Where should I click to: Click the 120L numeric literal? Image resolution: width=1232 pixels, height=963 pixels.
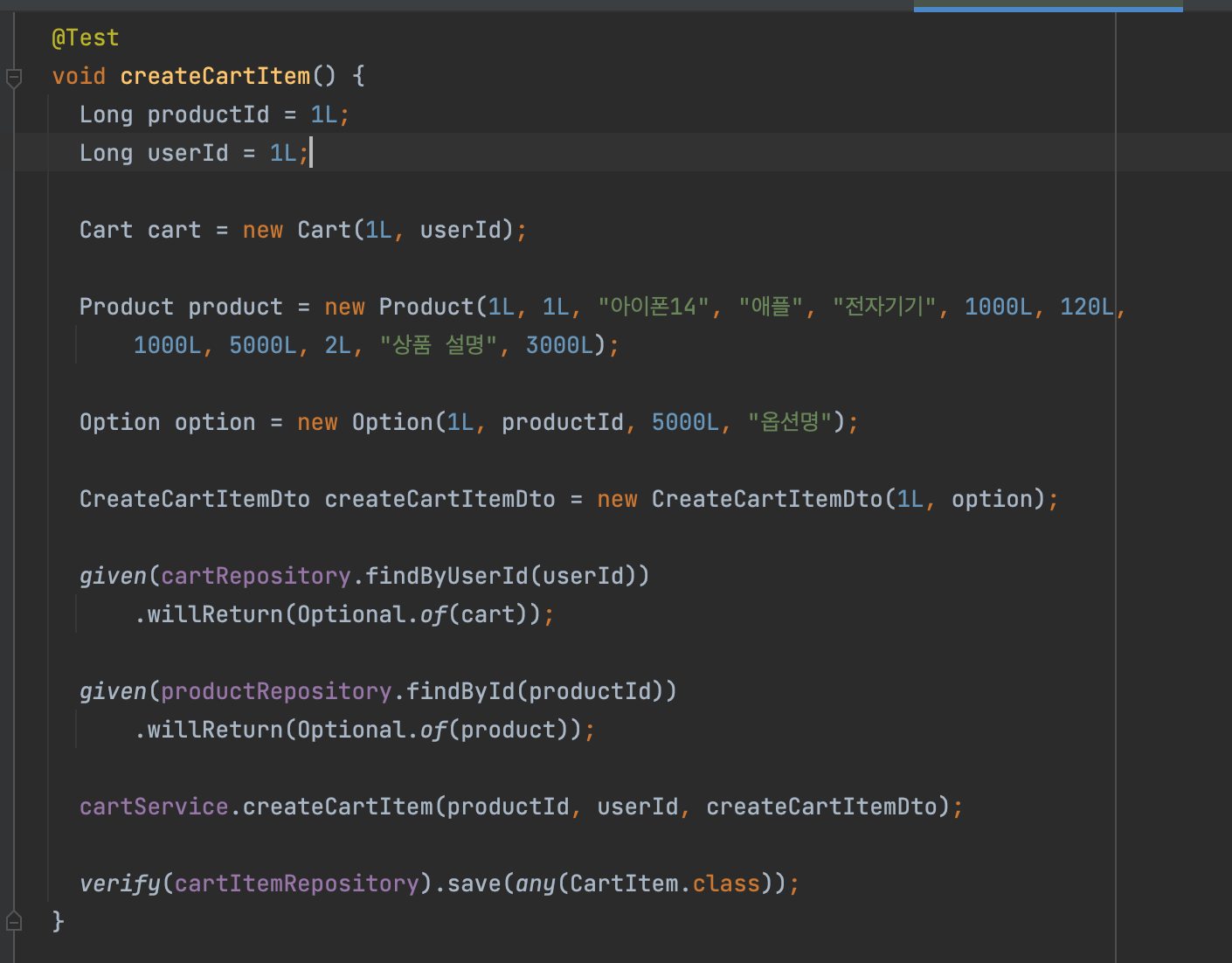click(x=1087, y=307)
